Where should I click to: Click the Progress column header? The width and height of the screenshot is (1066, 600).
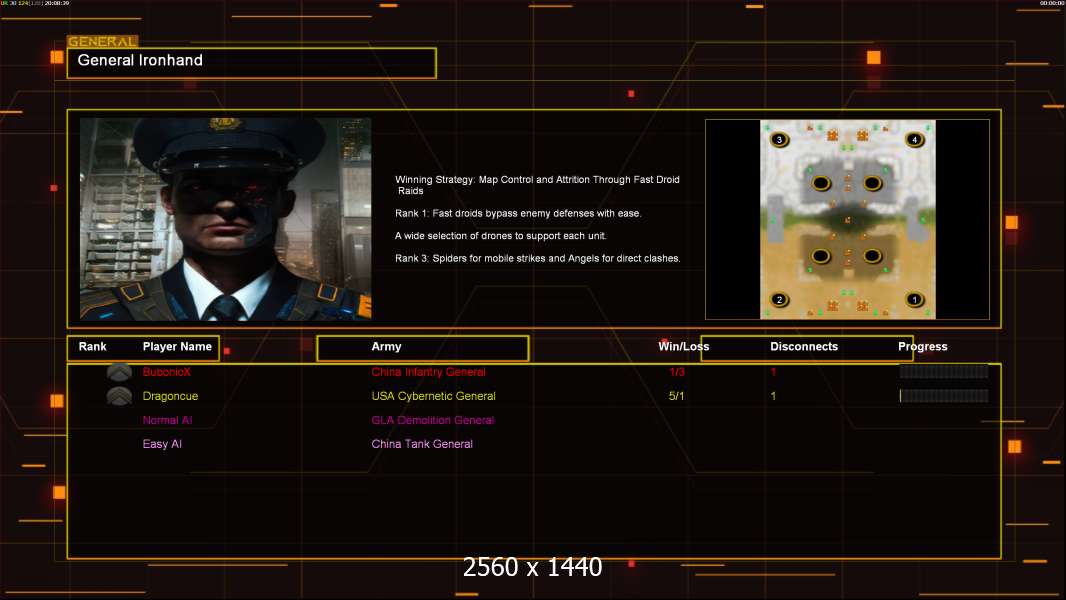[923, 347]
